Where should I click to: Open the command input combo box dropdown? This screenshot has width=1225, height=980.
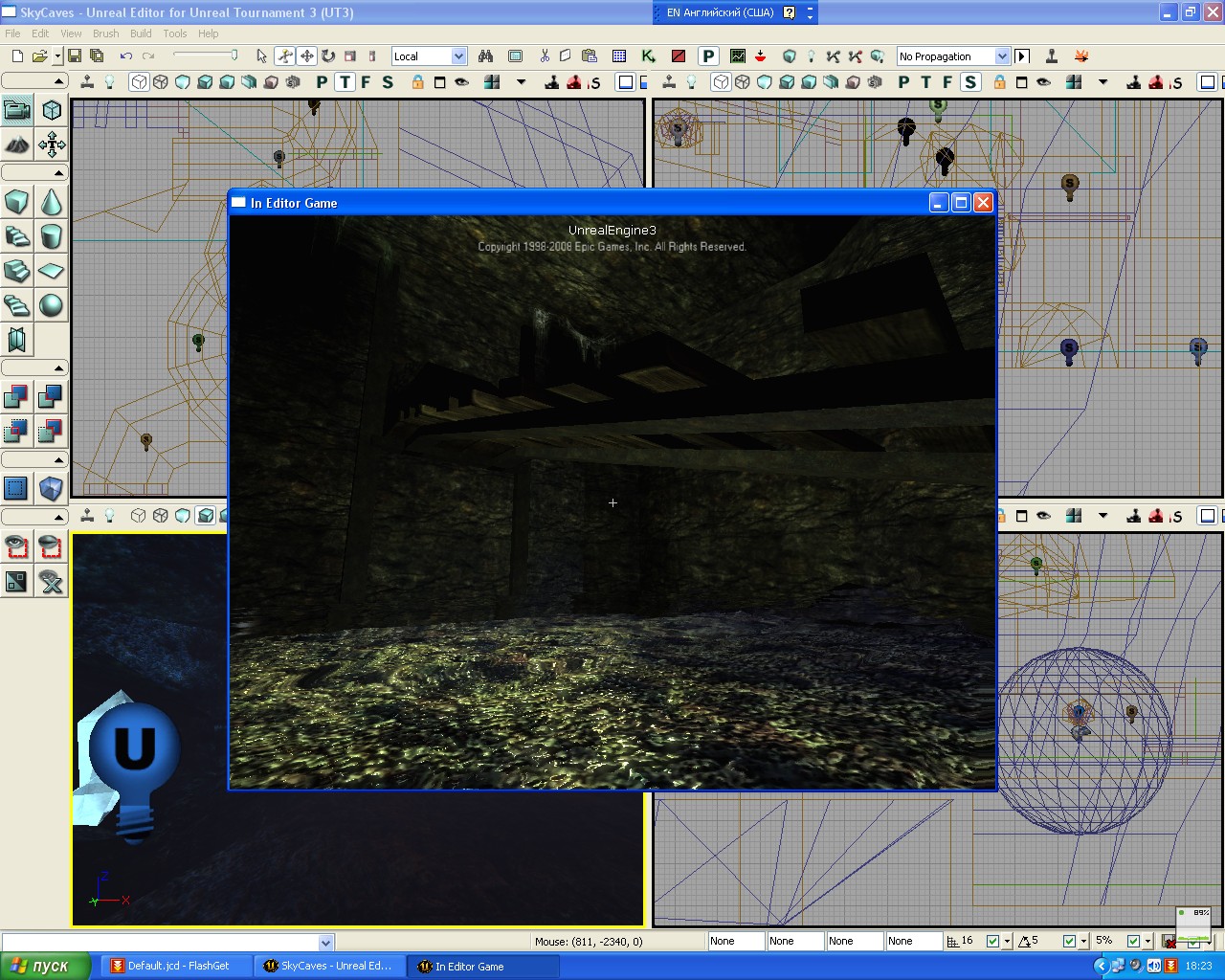click(x=325, y=942)
